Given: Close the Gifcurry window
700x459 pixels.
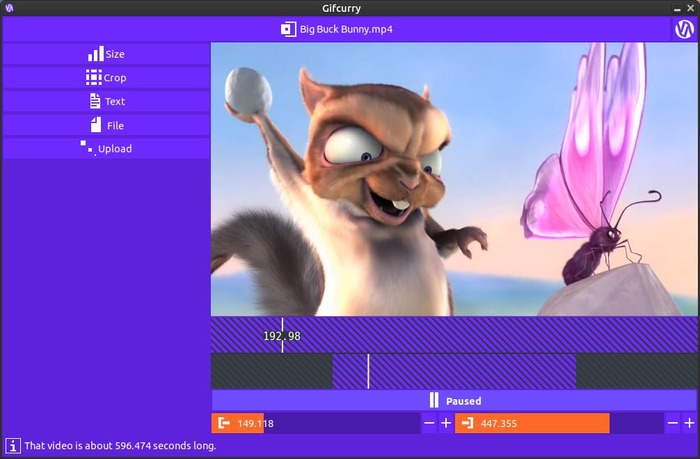Looking at the screenshot, I should 690,8.
